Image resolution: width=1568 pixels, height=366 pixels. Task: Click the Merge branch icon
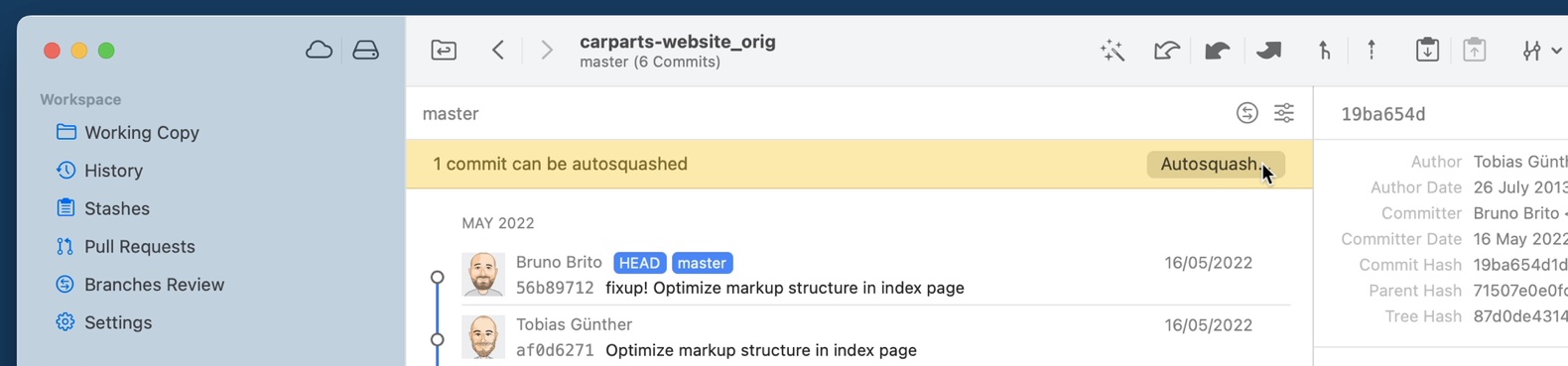1325,51
